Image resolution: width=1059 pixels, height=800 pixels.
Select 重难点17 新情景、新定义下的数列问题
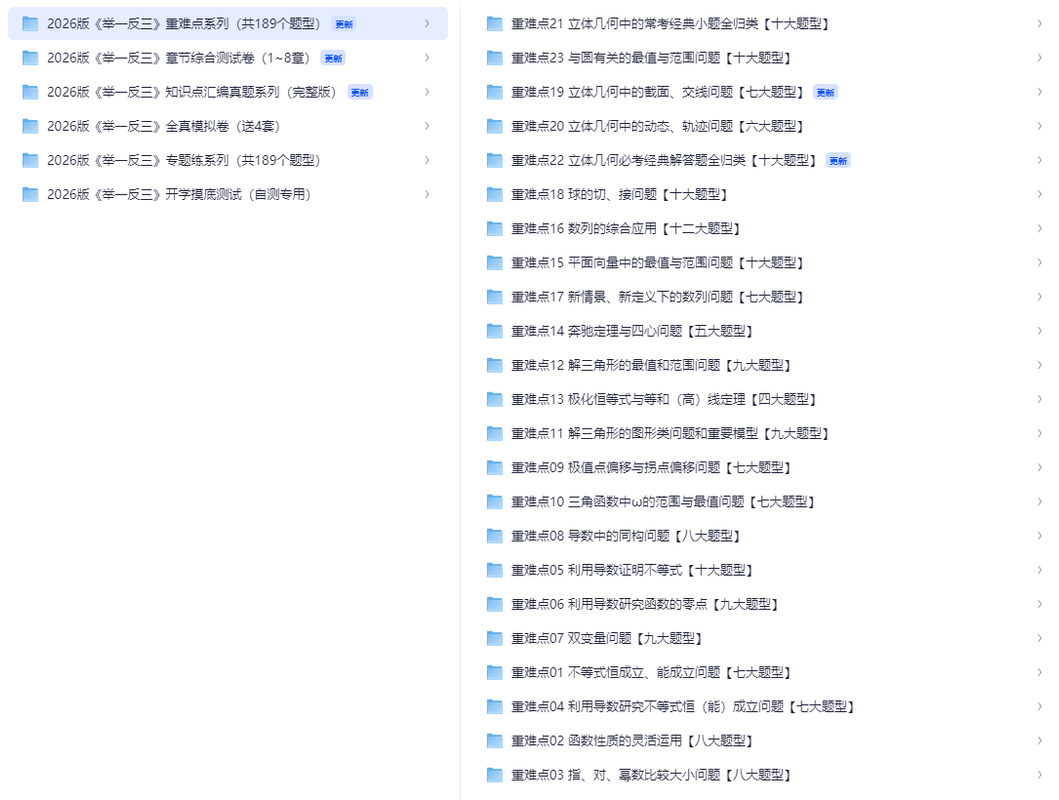[x=622, y=297]
